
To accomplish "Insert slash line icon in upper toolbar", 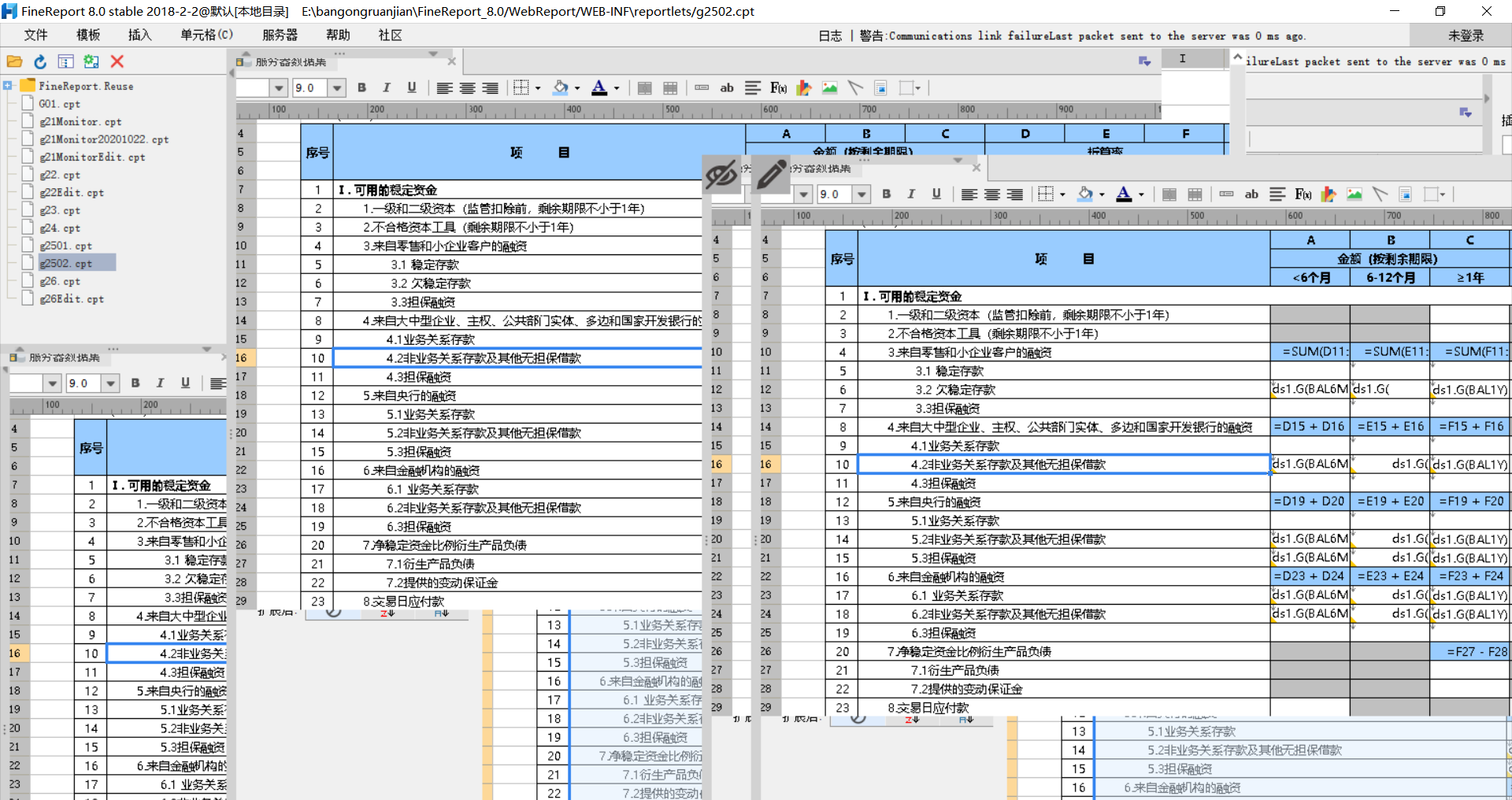I will [855, 88].
